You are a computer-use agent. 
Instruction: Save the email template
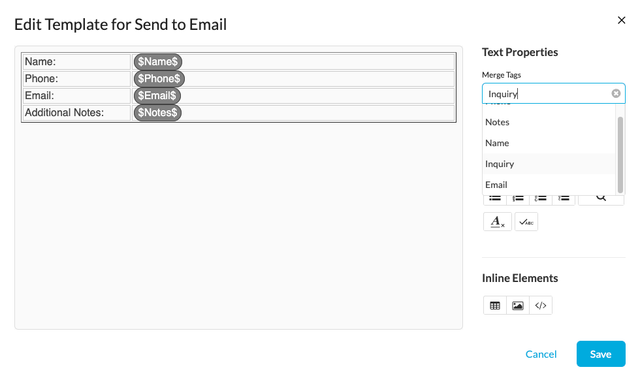click(601, 354)
